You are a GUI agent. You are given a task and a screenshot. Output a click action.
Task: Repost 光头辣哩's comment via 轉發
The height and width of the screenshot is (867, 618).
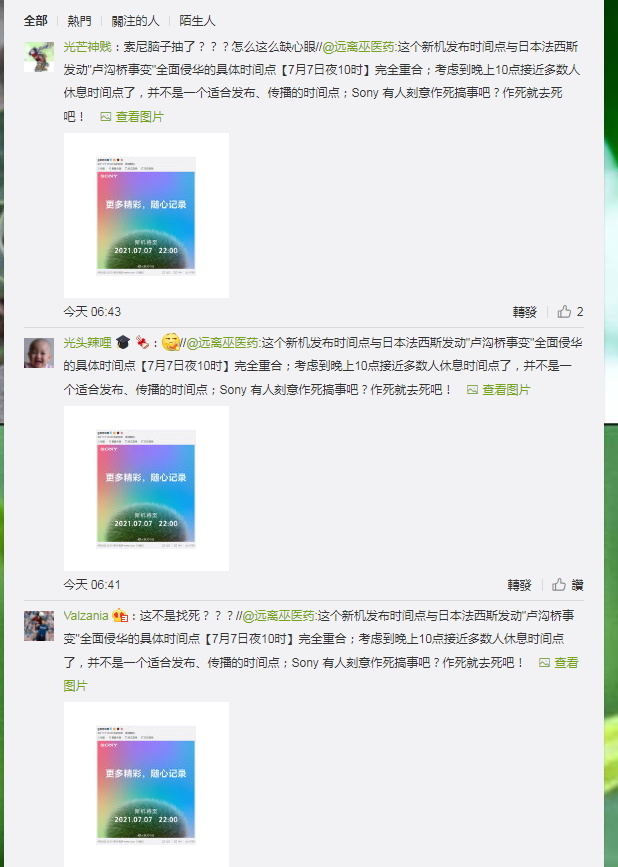click(519, 585)
